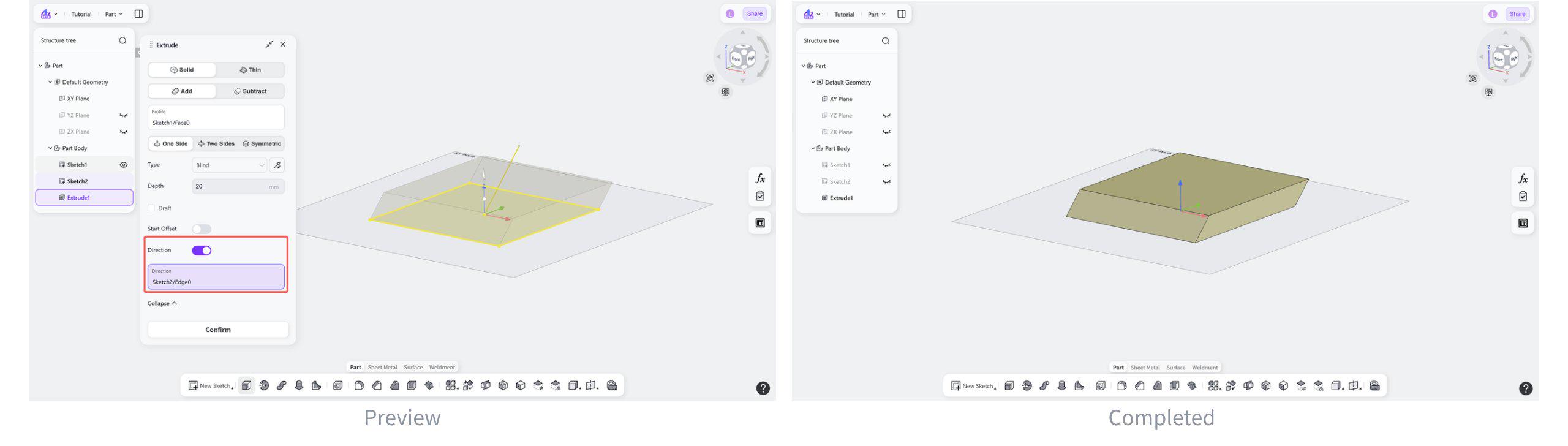Select Thin extrude mode

(x=250, y=70)
